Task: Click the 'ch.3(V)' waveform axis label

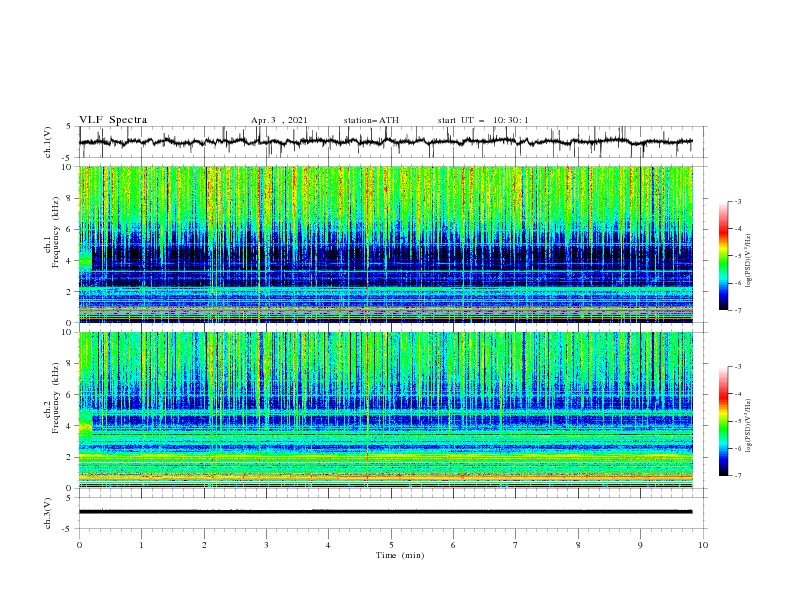Action: [x=48, y=513]
